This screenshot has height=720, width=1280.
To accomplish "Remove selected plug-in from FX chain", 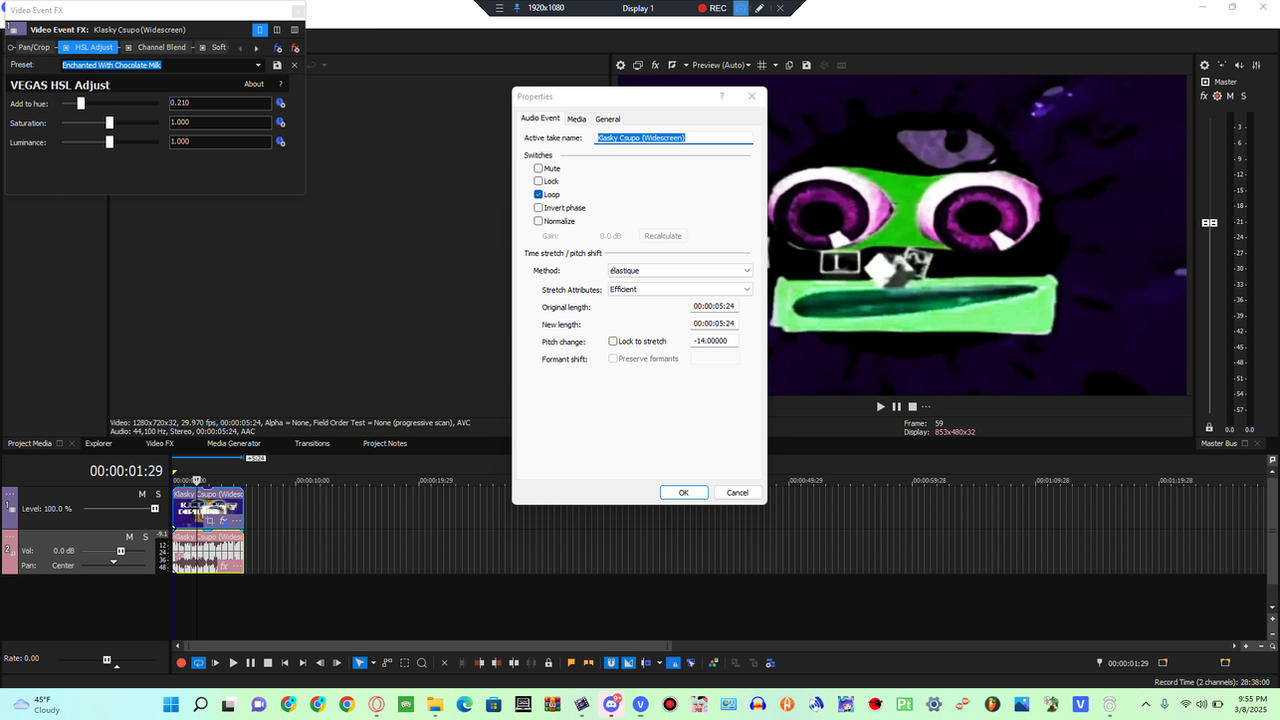I will 294,48.
